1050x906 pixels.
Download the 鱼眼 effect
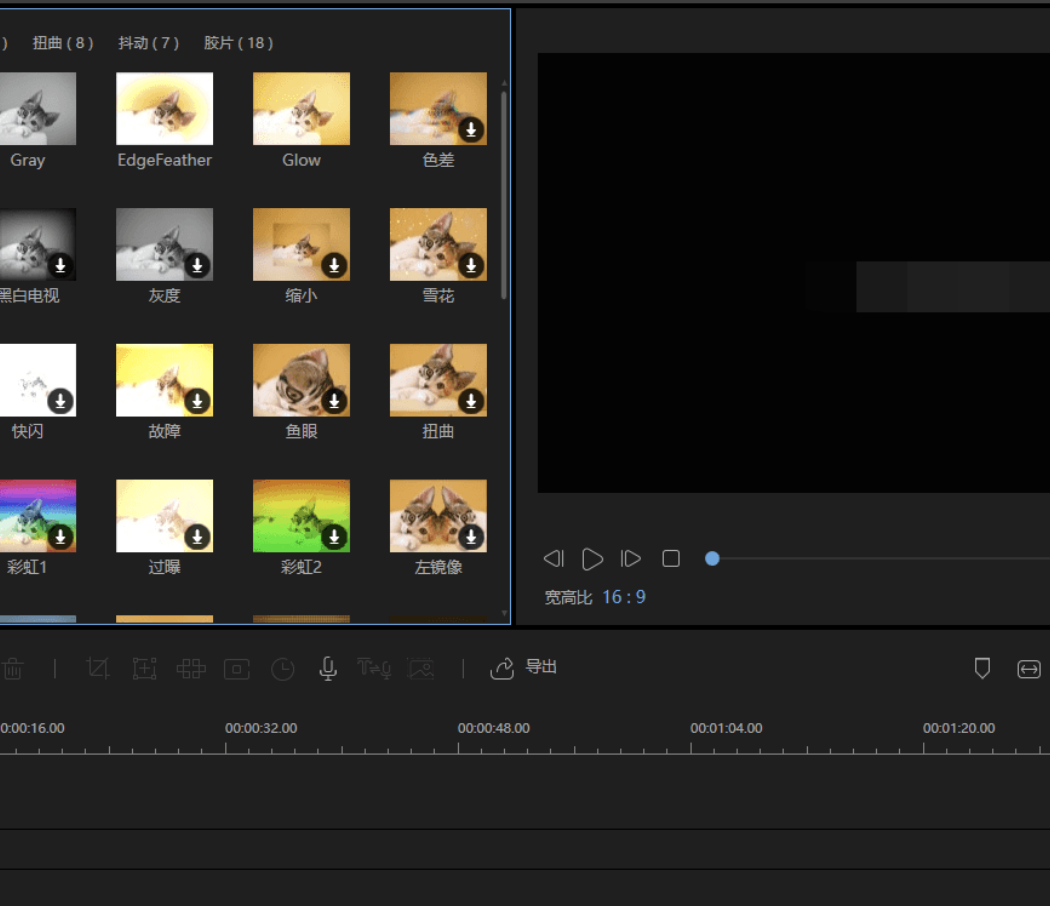334,400
